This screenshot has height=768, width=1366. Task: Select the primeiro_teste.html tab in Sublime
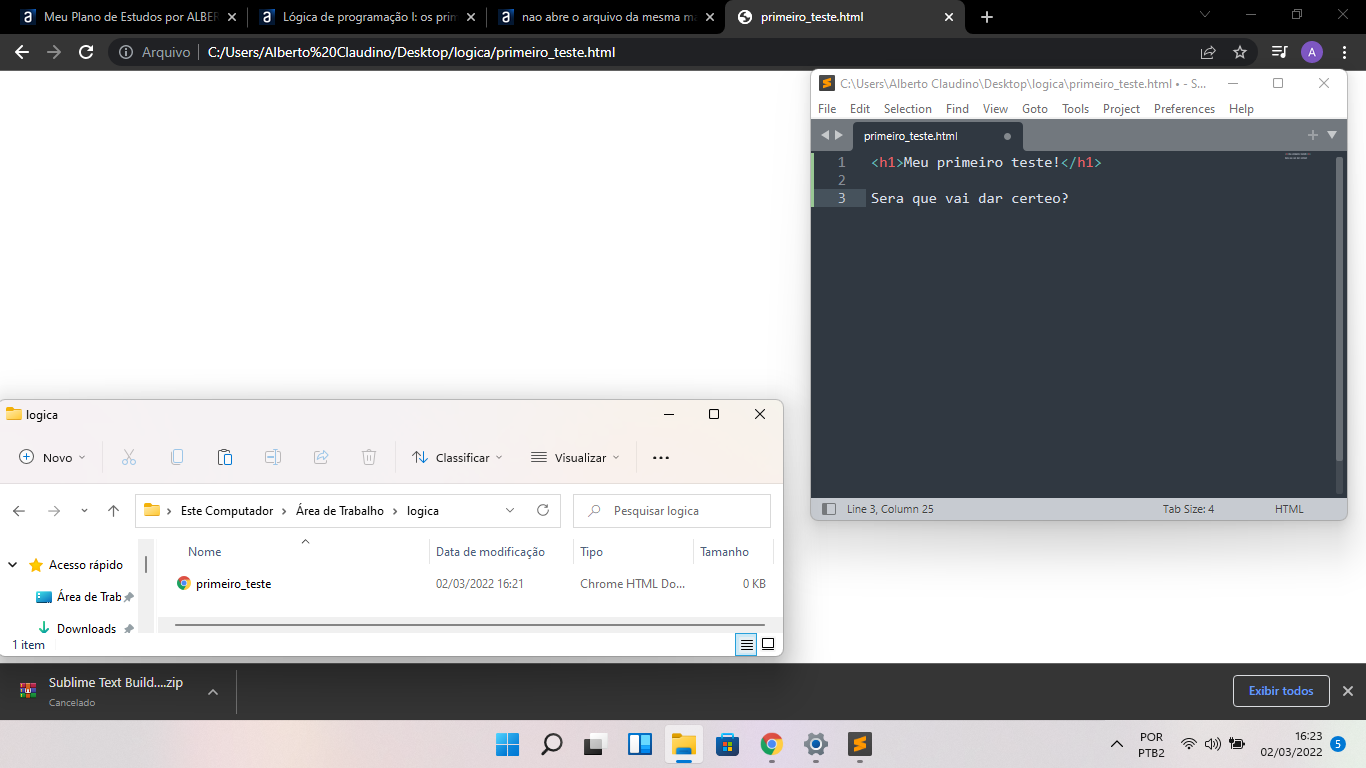pos(937,136)
